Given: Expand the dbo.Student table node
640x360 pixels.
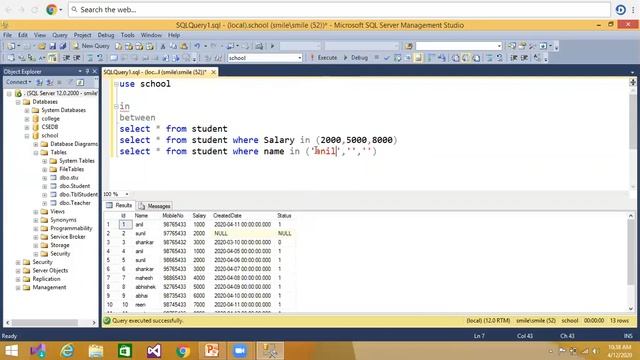Looking at the screenshot, I should pyautogui.click(x=44, y=186).
